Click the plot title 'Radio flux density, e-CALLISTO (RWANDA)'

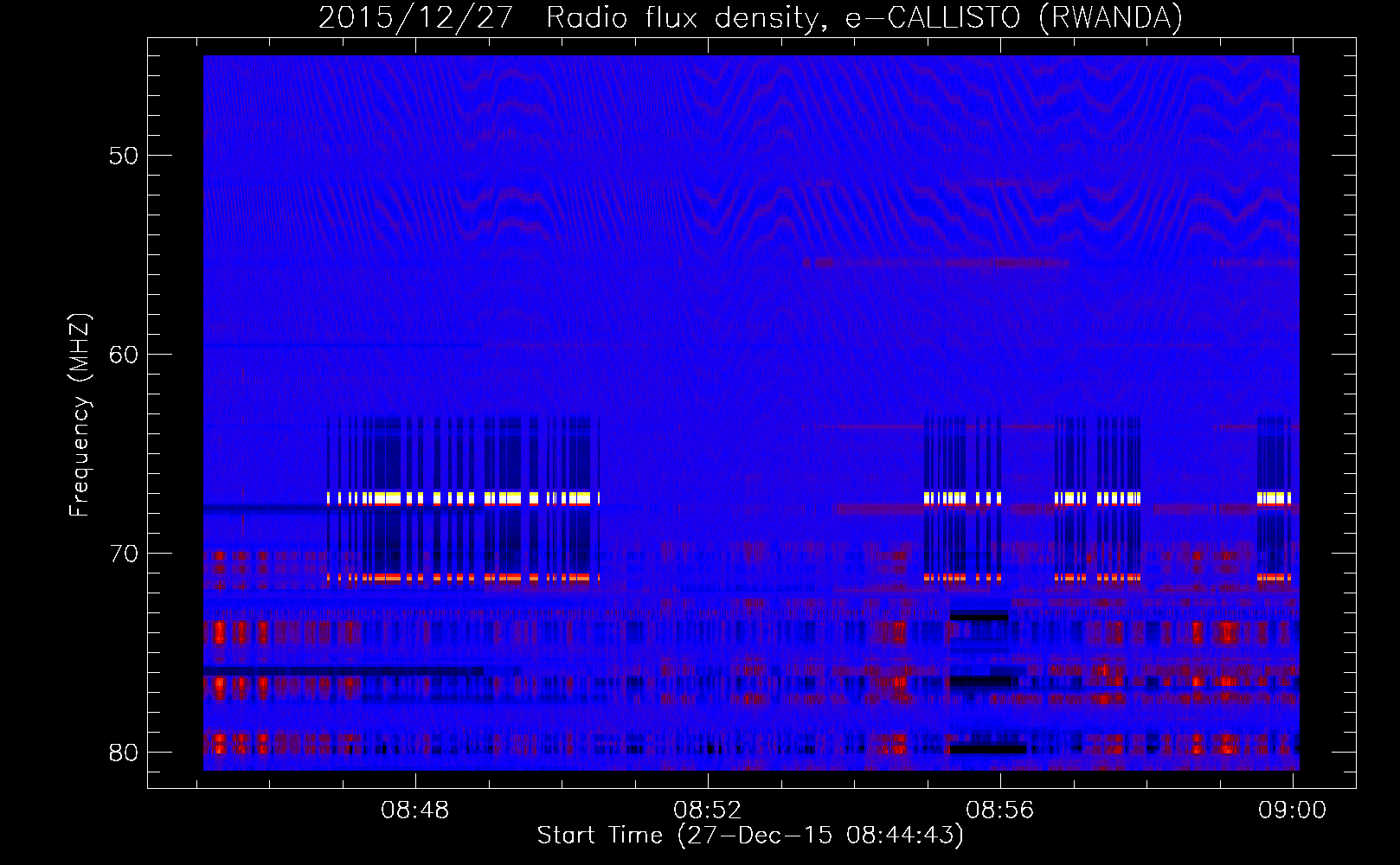tap(864, 18)
